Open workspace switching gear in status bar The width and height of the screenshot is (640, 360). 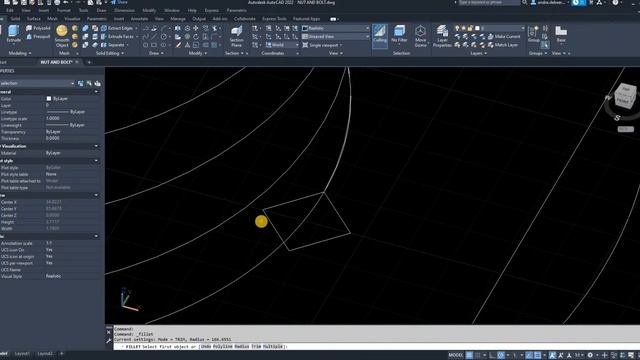coord(590,355)
